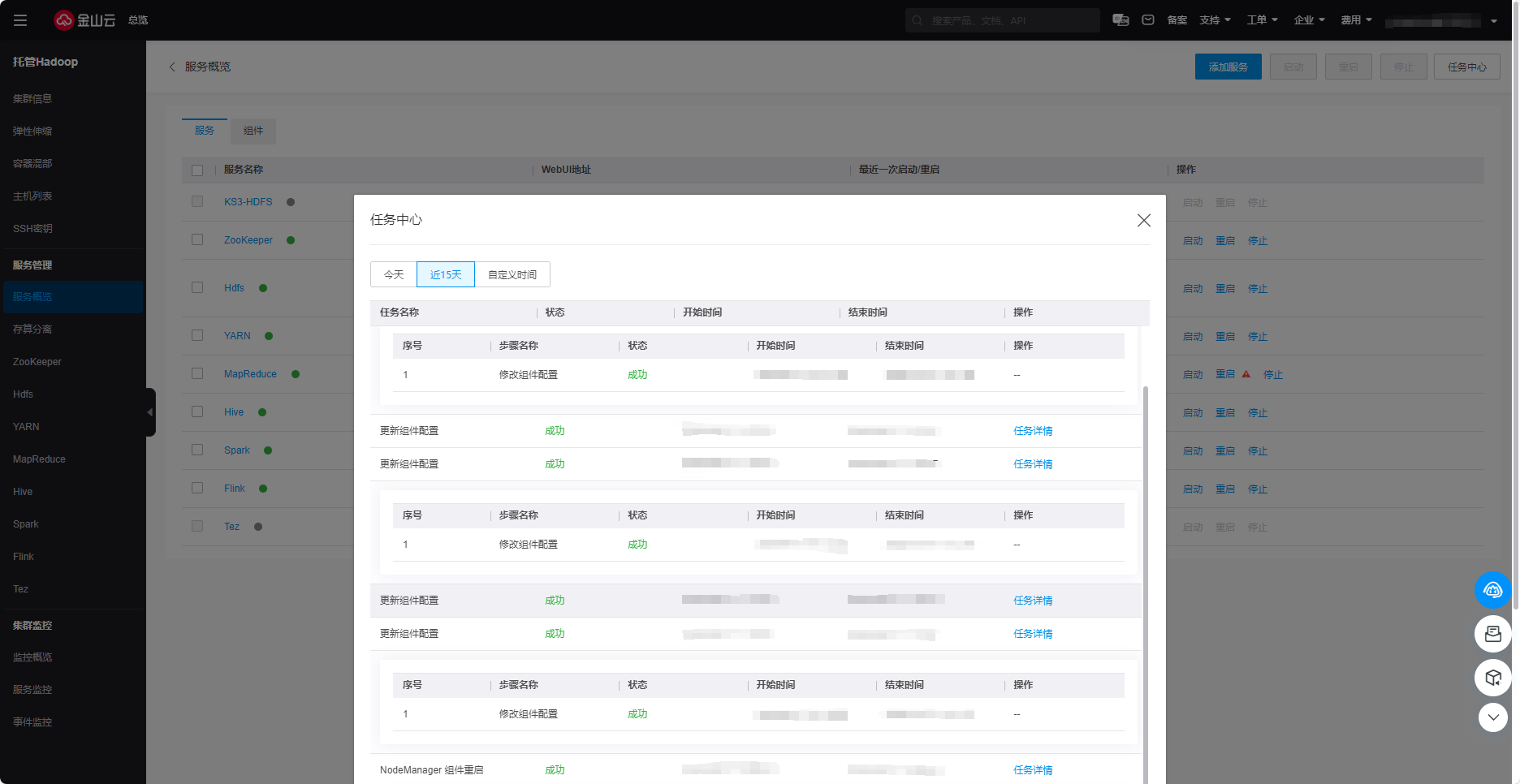This screenshot has height=784, width=1520.
Task: Expand the 费用 dropdown menu
Action: coord(1356,20)
